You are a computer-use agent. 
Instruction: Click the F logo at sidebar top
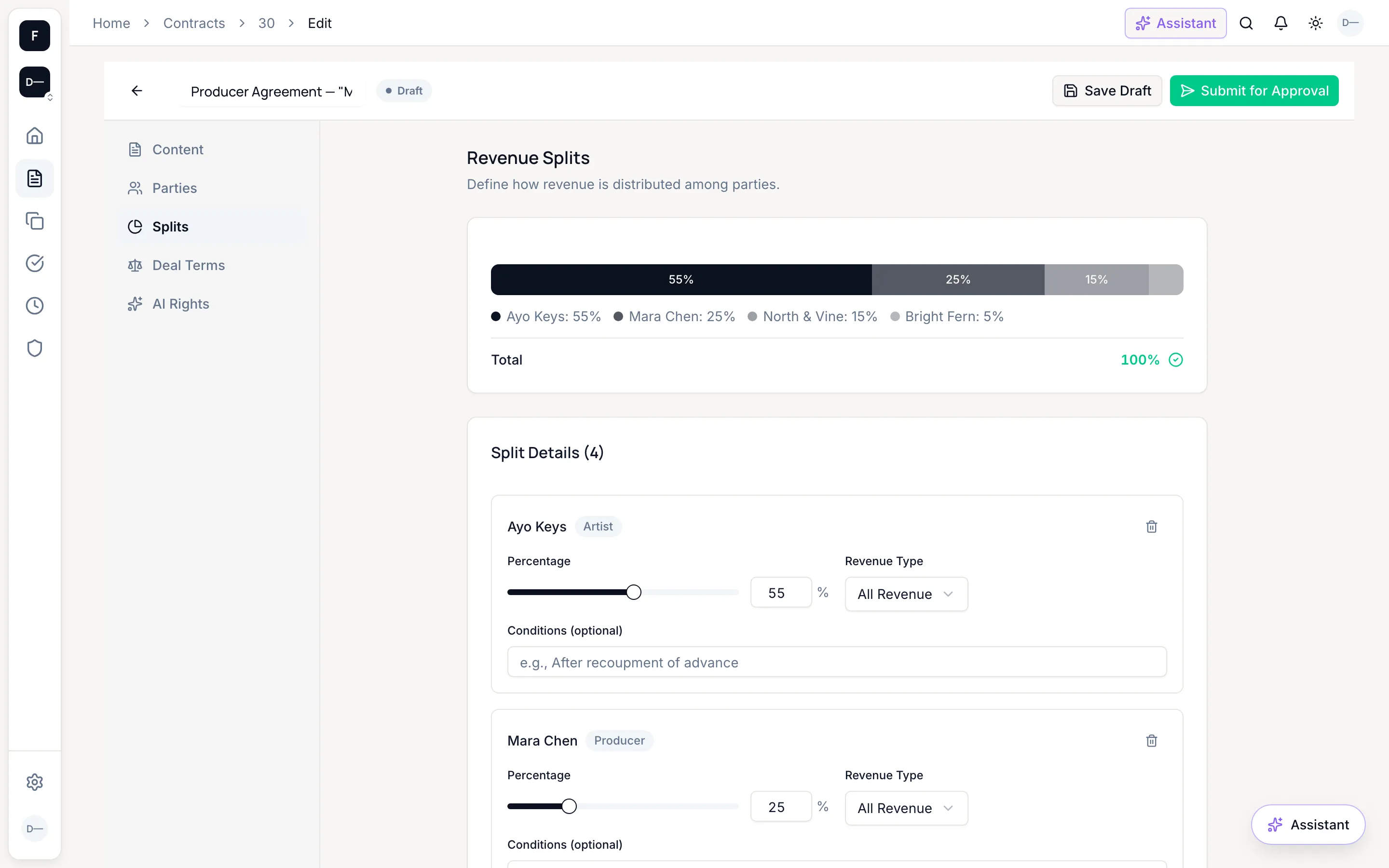point(34,36)
